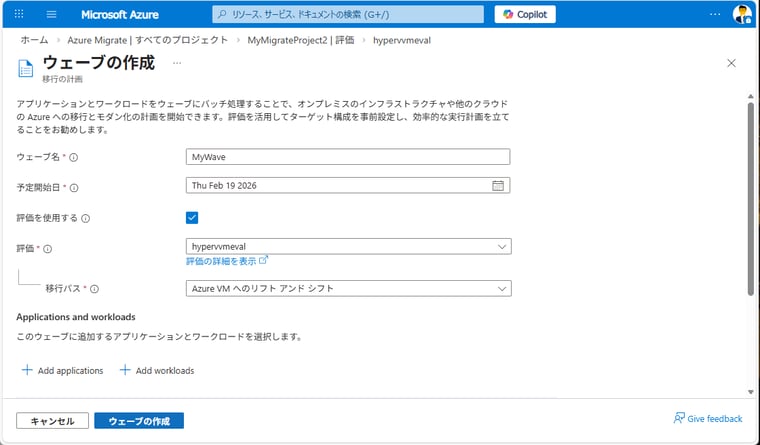The width and height of the screenshot is (760, 445).
Task: Expand the 評価 dropdown showing hypervvmeval
Action: [x=348, y=246]
